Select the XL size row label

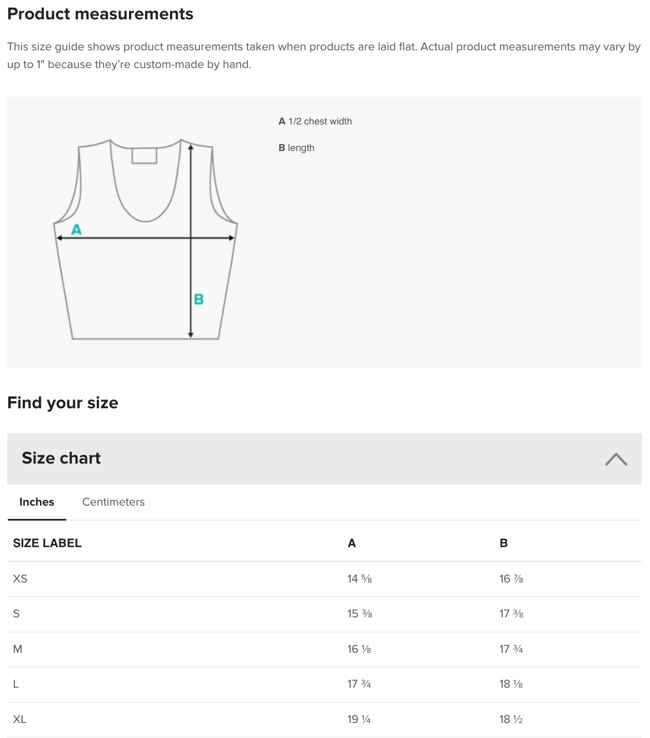coord(20,719)
